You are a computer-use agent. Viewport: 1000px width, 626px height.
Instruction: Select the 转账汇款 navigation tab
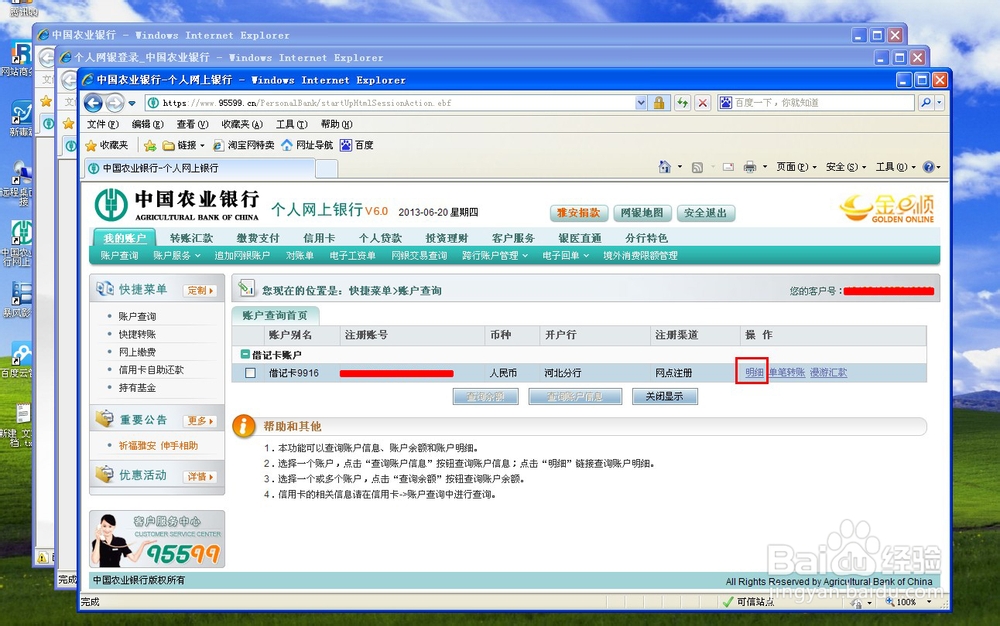191,238
